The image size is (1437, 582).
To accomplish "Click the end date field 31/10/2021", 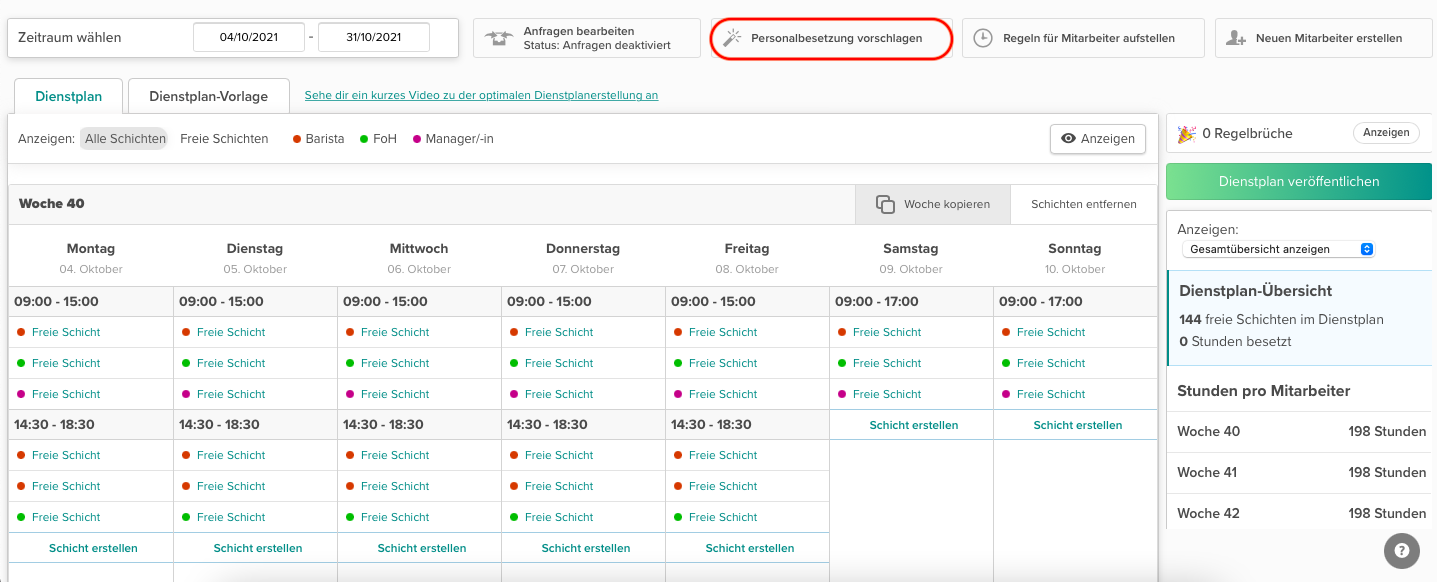I will (374, 38).
